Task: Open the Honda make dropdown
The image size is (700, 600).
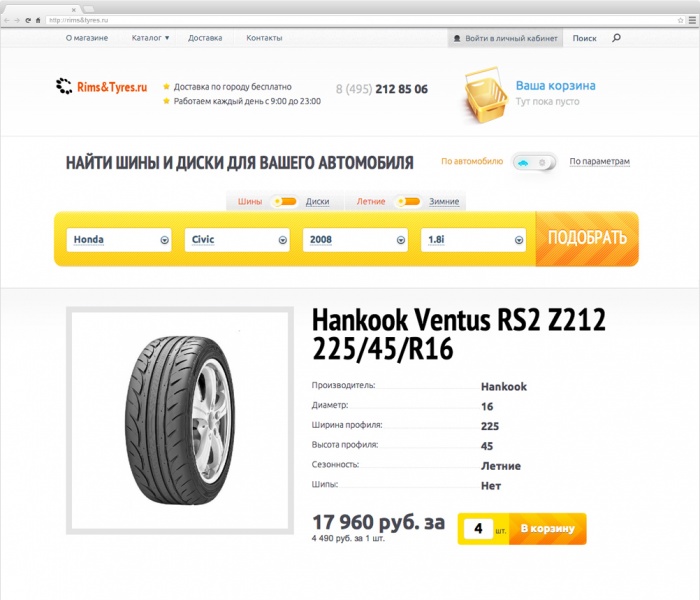Action: [x=119, y=240]
